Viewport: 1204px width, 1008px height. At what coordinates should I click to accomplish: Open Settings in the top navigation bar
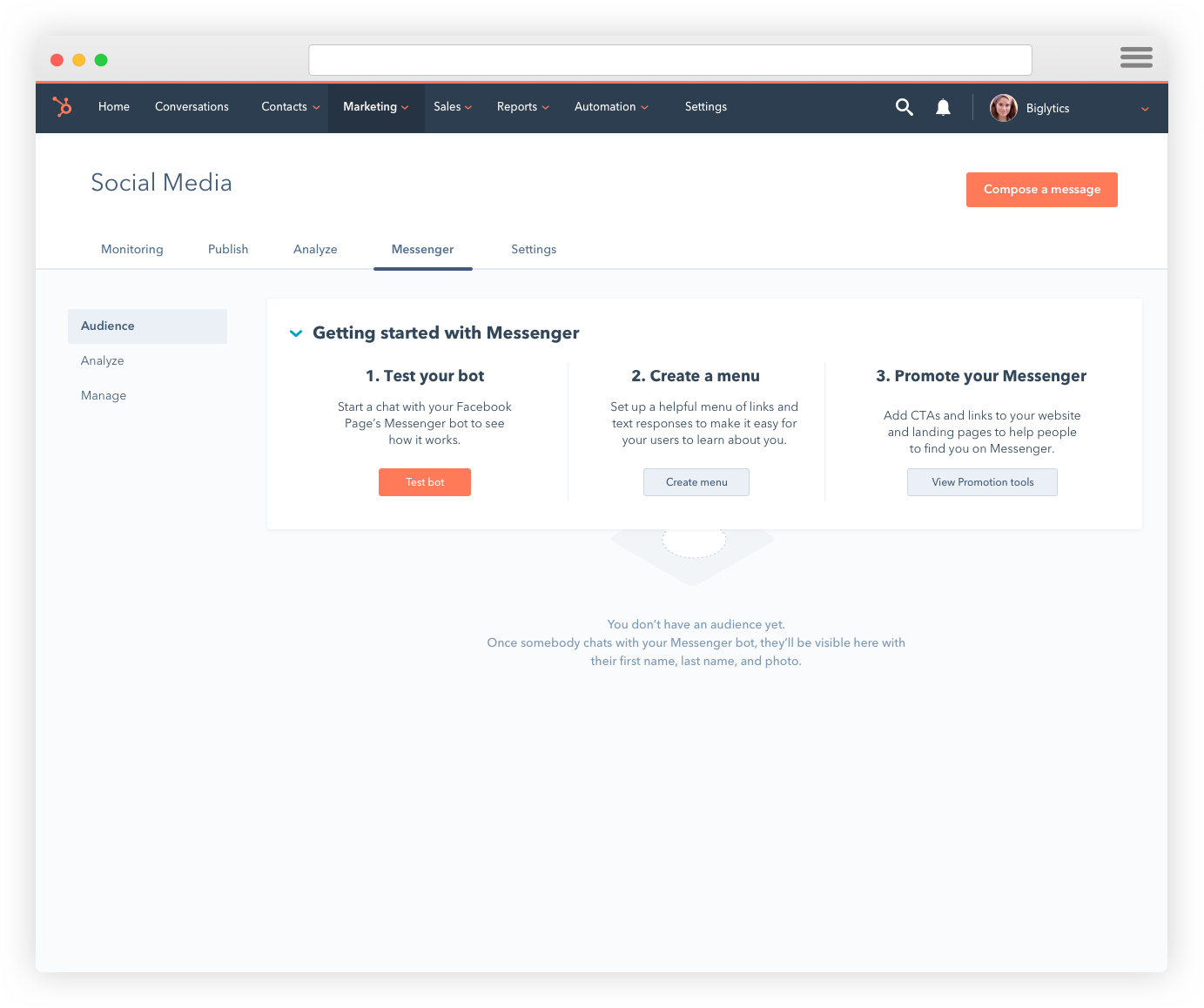(x=706, y=107)
